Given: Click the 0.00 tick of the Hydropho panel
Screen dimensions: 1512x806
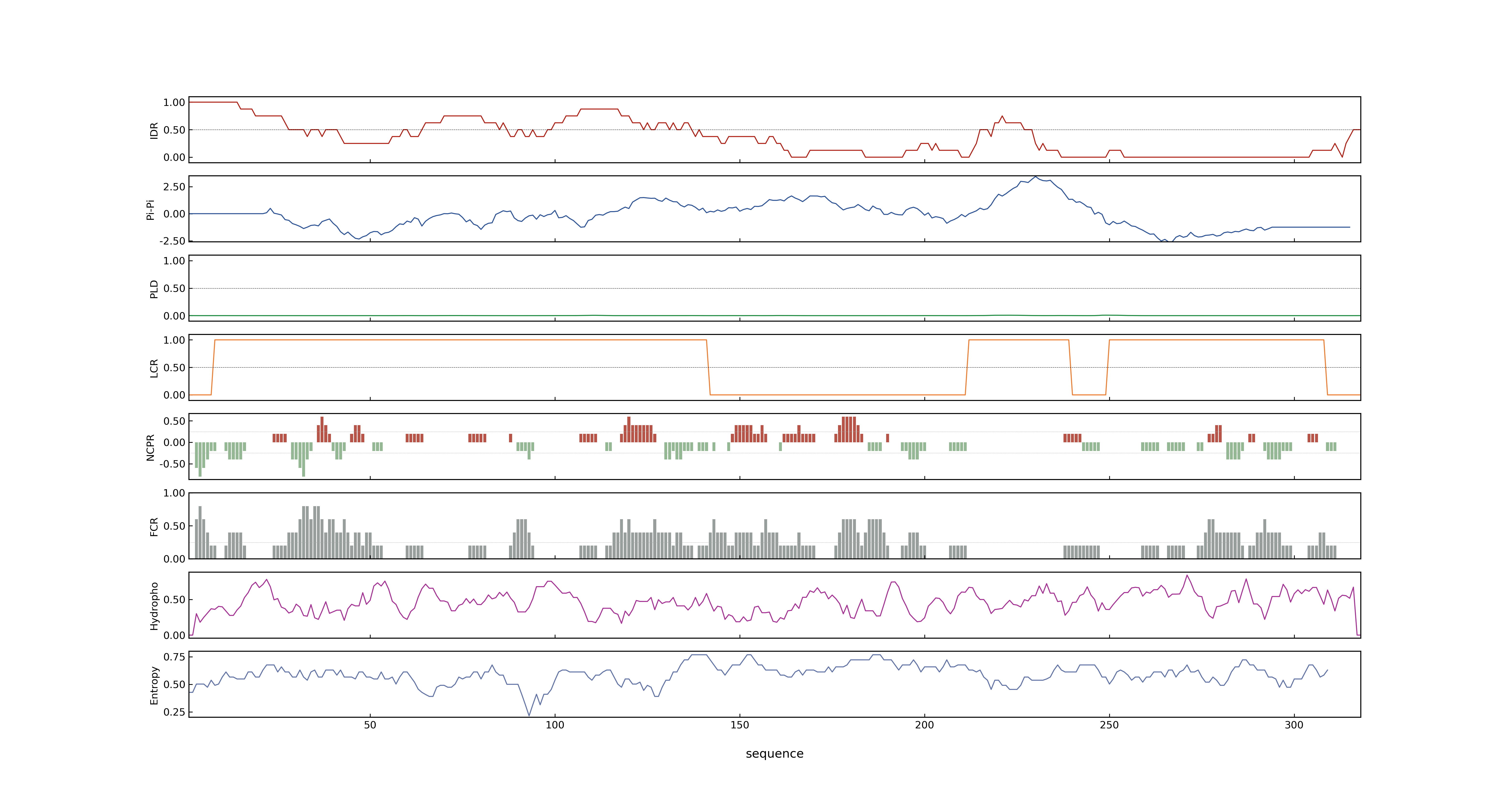Looking at the screenshot, I should 174,635.
